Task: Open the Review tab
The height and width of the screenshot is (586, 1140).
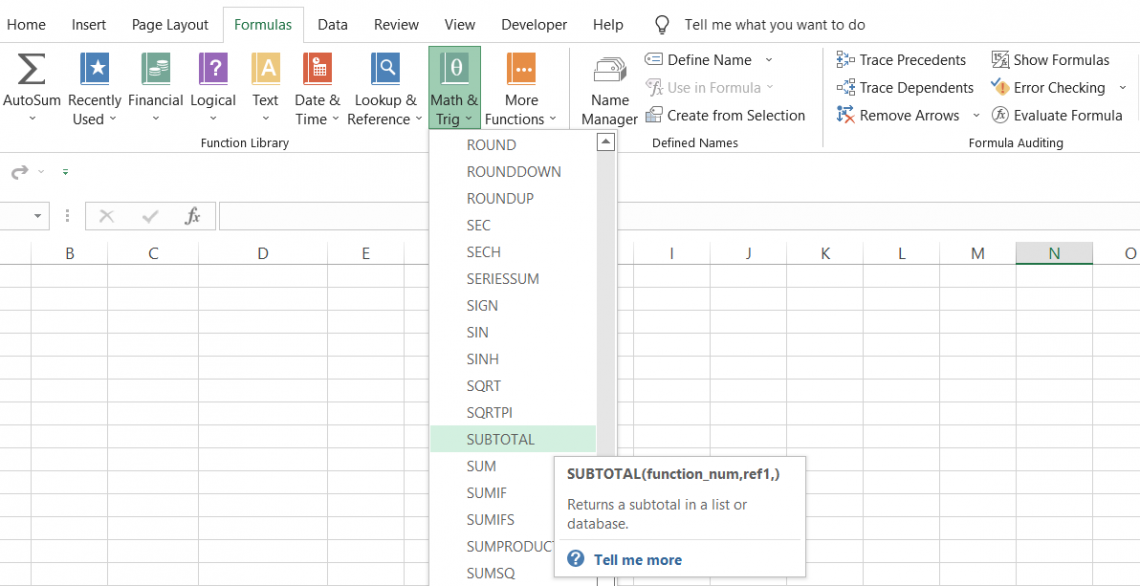Action: tap(396, 24)
